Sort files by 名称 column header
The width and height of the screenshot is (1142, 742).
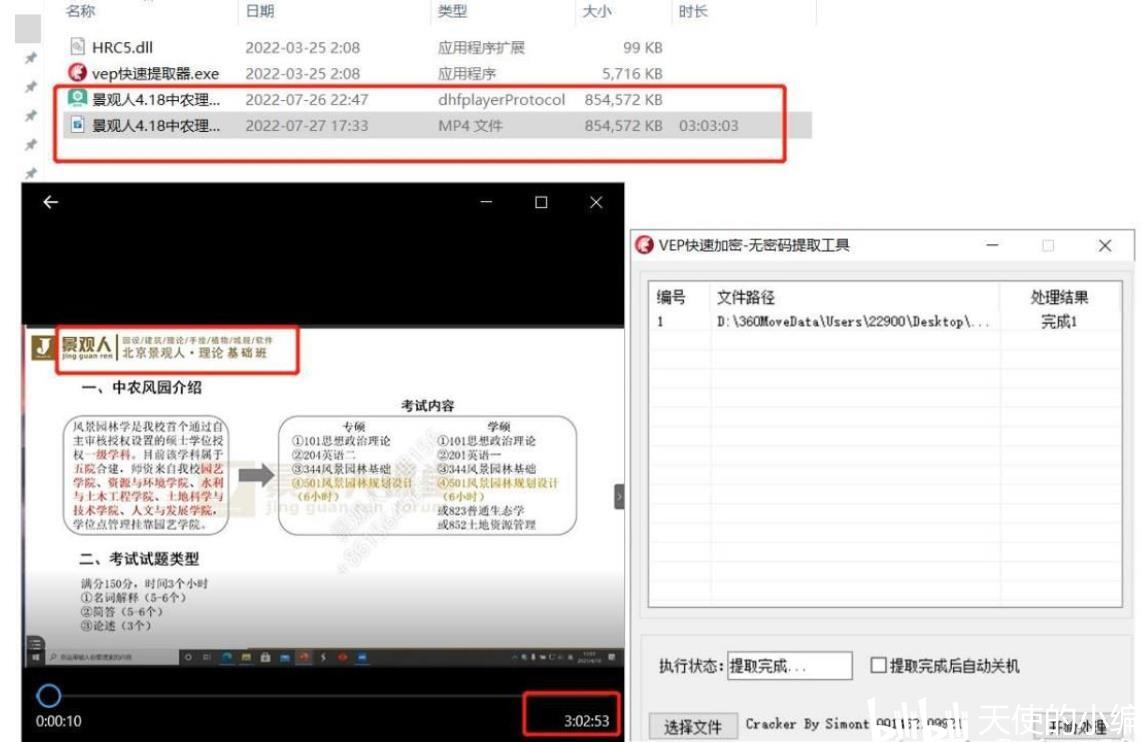pos(80,11)
